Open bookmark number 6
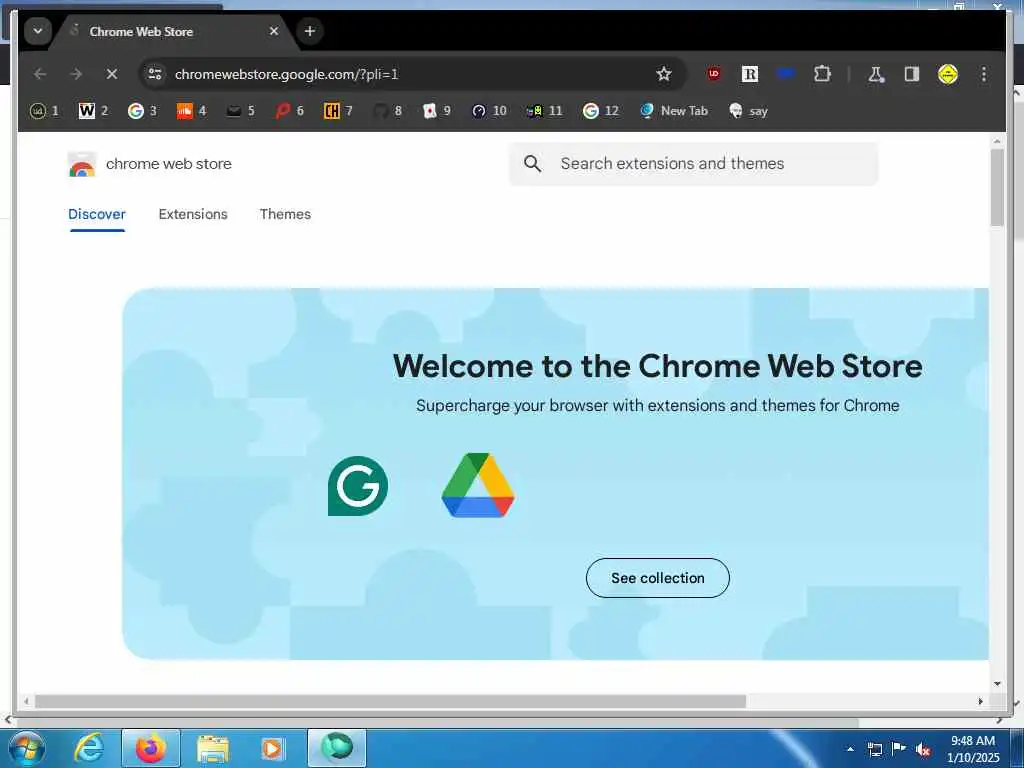Viewport: 1024px width, 768px height. click(x=289, y=111)
